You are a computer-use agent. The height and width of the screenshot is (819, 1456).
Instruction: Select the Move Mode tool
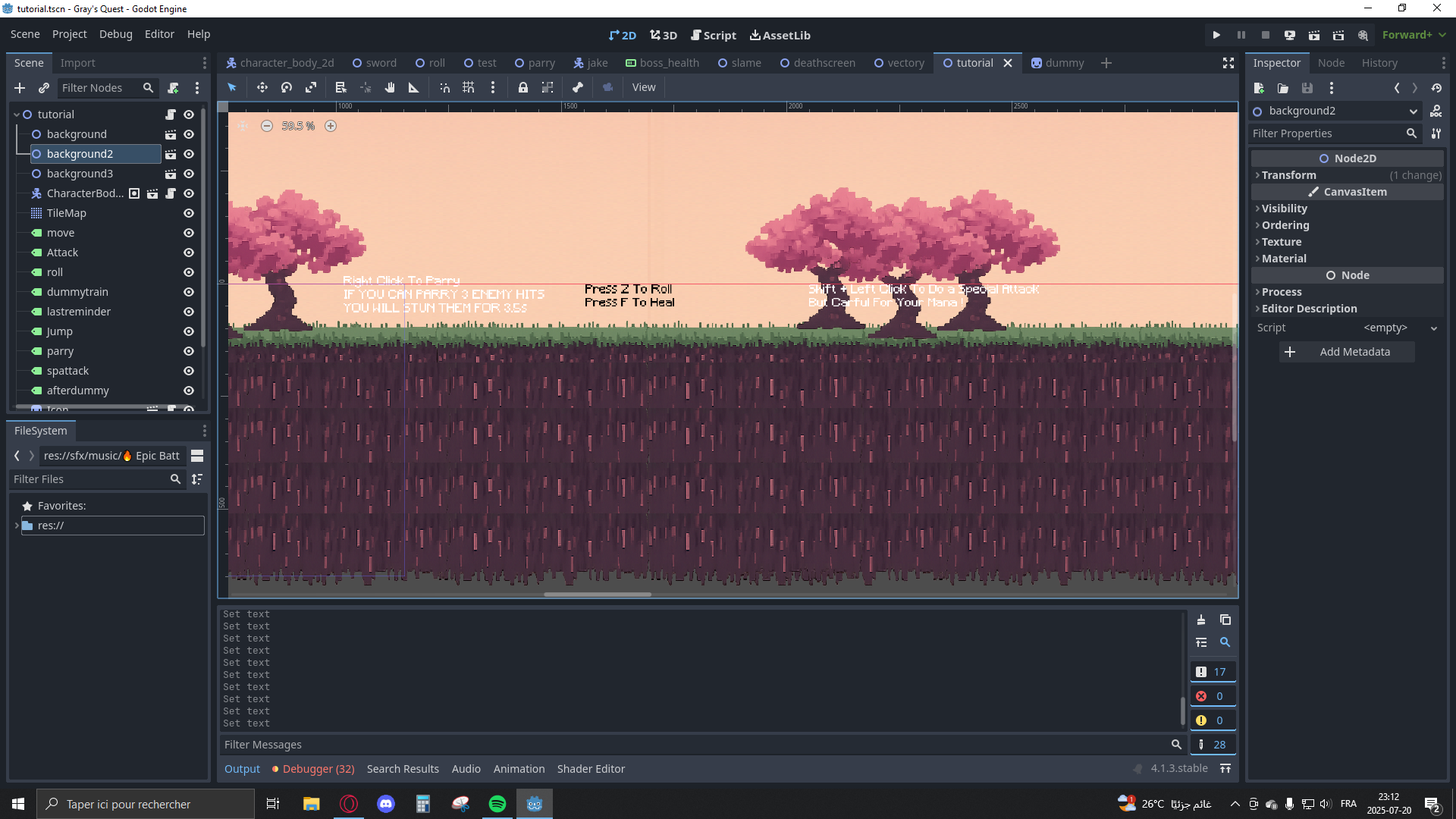pyautogui.click(x=262, y=87)
